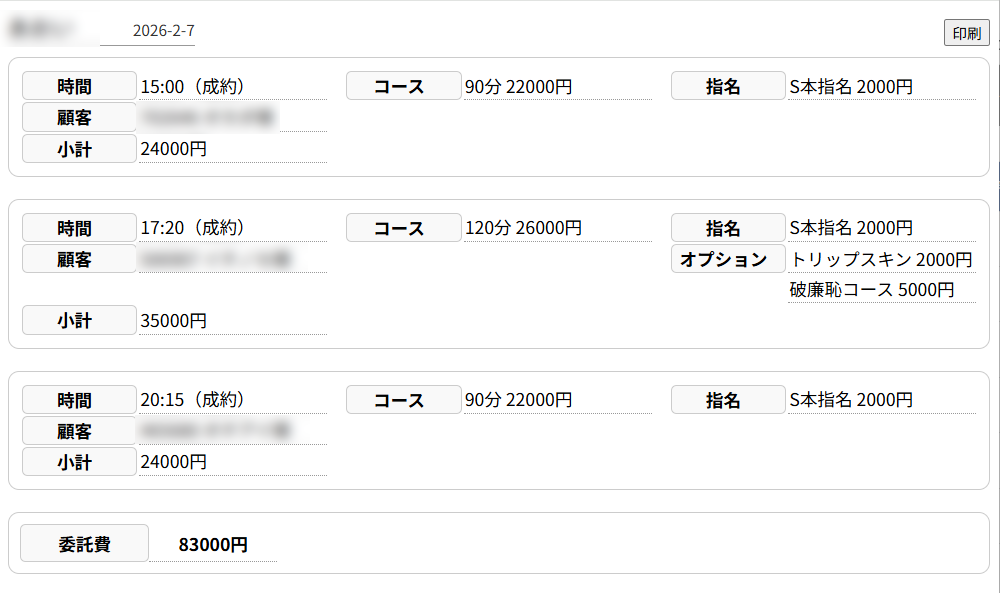Click the 時間 label beside 17:20

coord(79,228)
